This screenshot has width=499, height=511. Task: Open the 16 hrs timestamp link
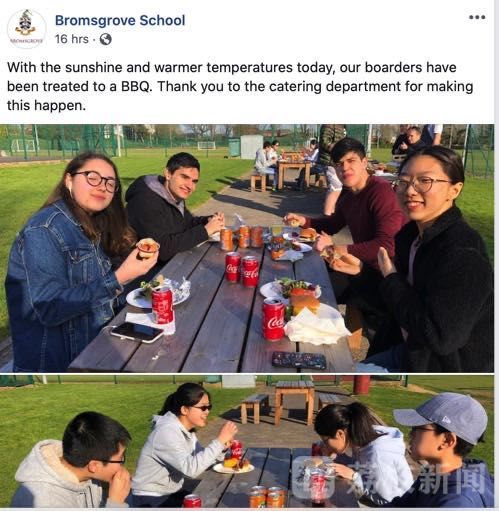point(72,39)
